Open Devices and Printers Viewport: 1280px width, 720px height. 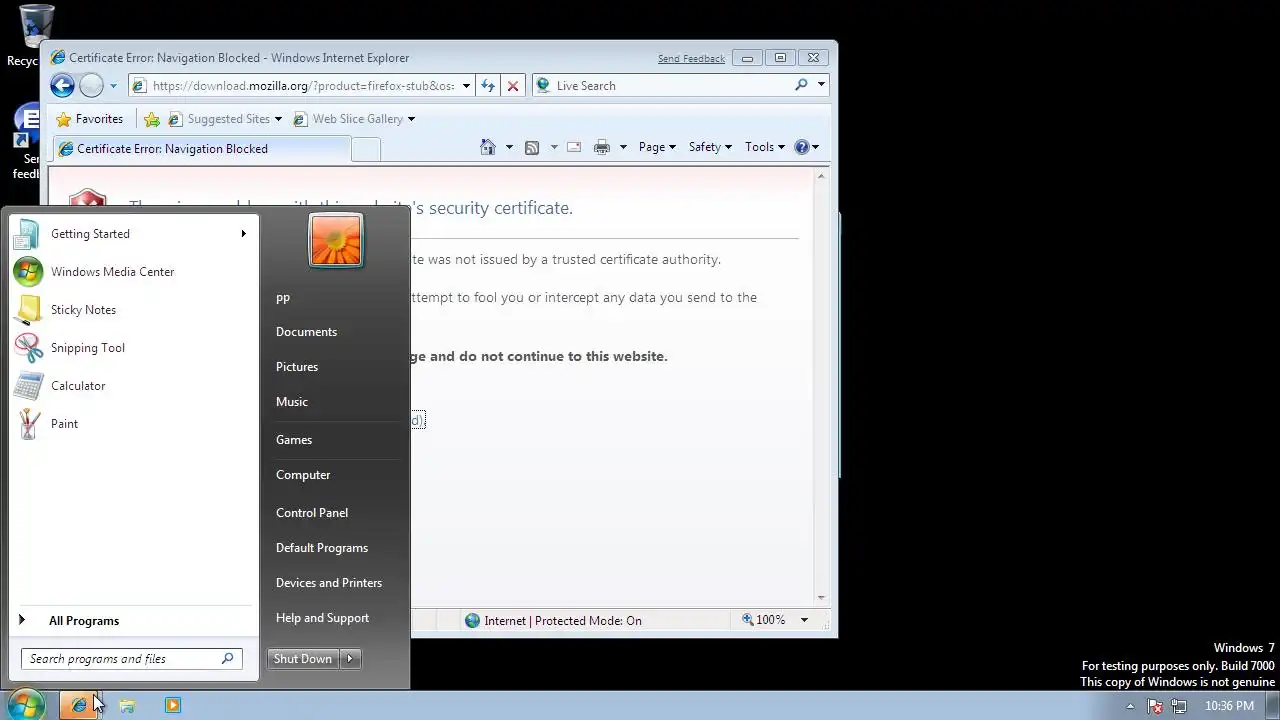point(329,583)
